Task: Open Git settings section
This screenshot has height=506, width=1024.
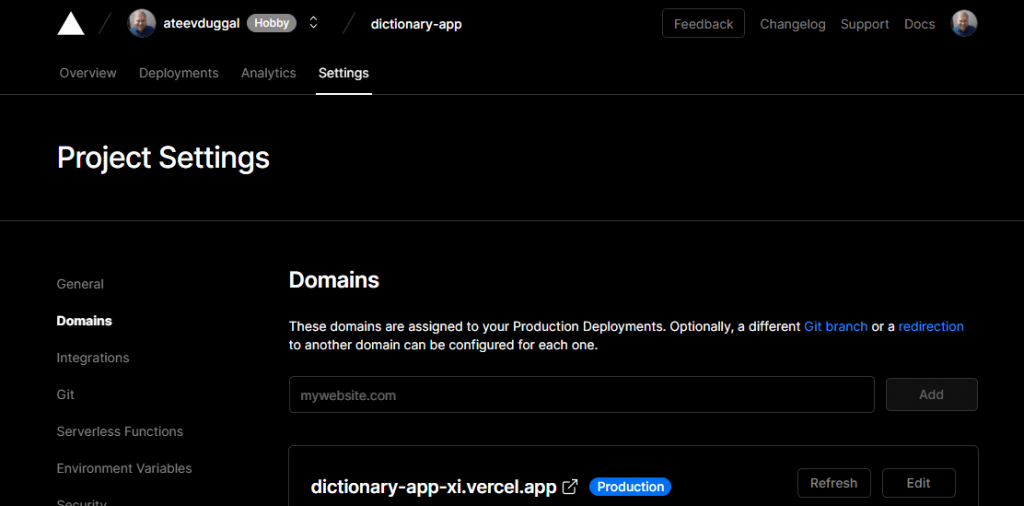Action: point(65,394)
